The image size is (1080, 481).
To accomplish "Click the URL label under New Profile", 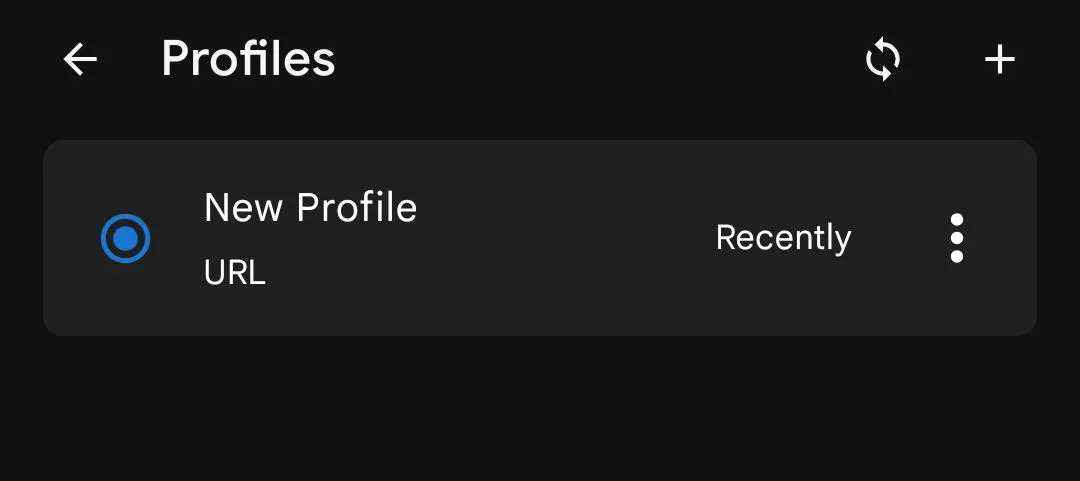I will 234,272.
